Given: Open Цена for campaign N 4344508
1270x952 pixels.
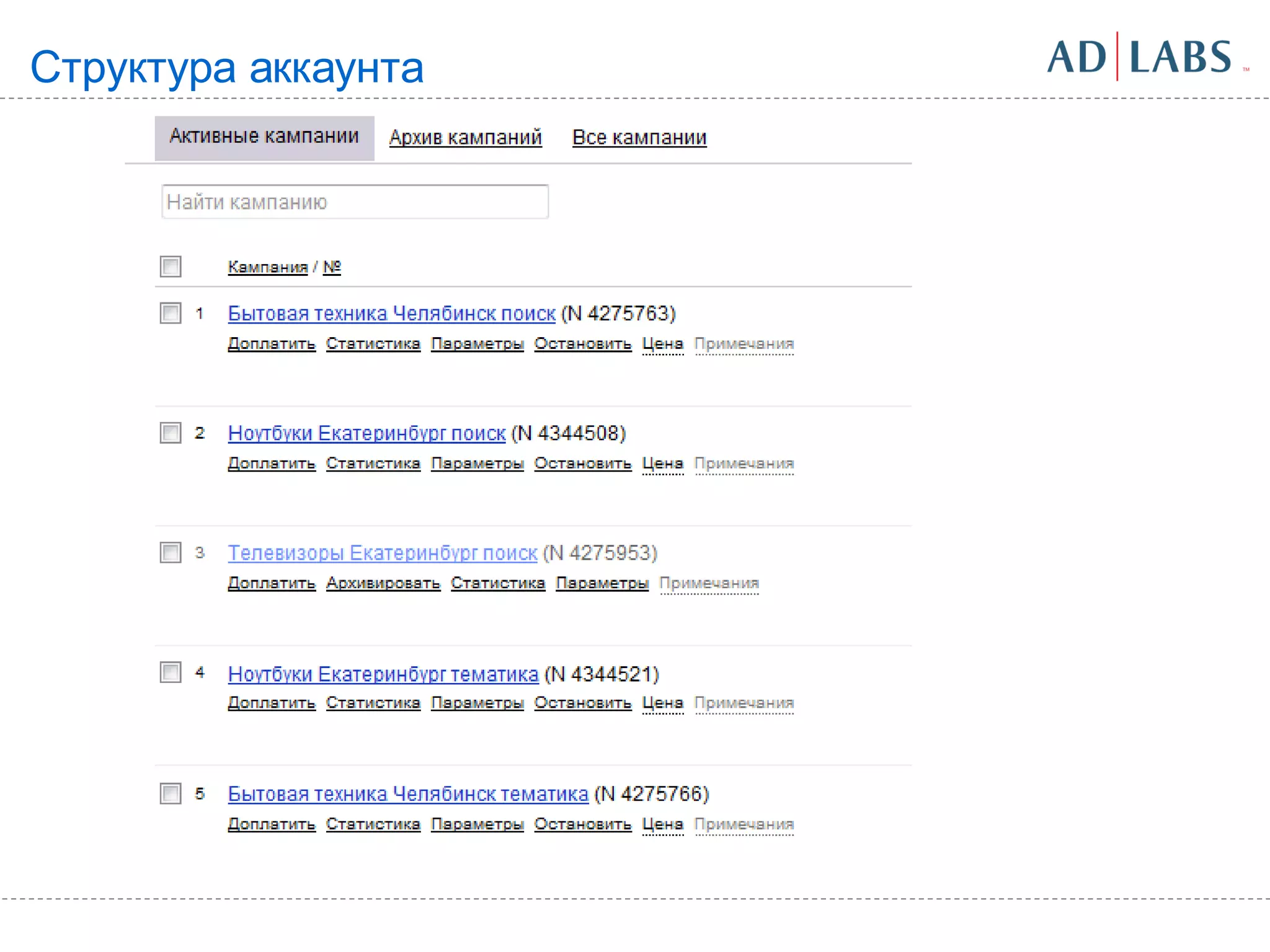Looking at the screenshot, I should point(663,464).
